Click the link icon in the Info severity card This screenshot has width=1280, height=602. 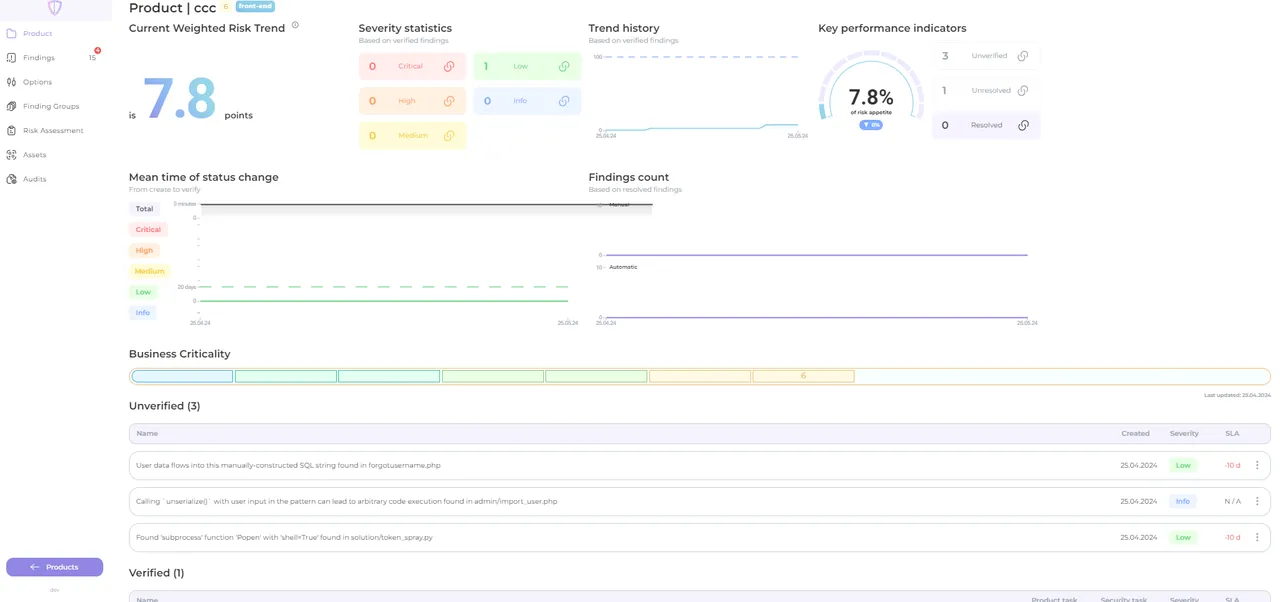pos(564,101)
